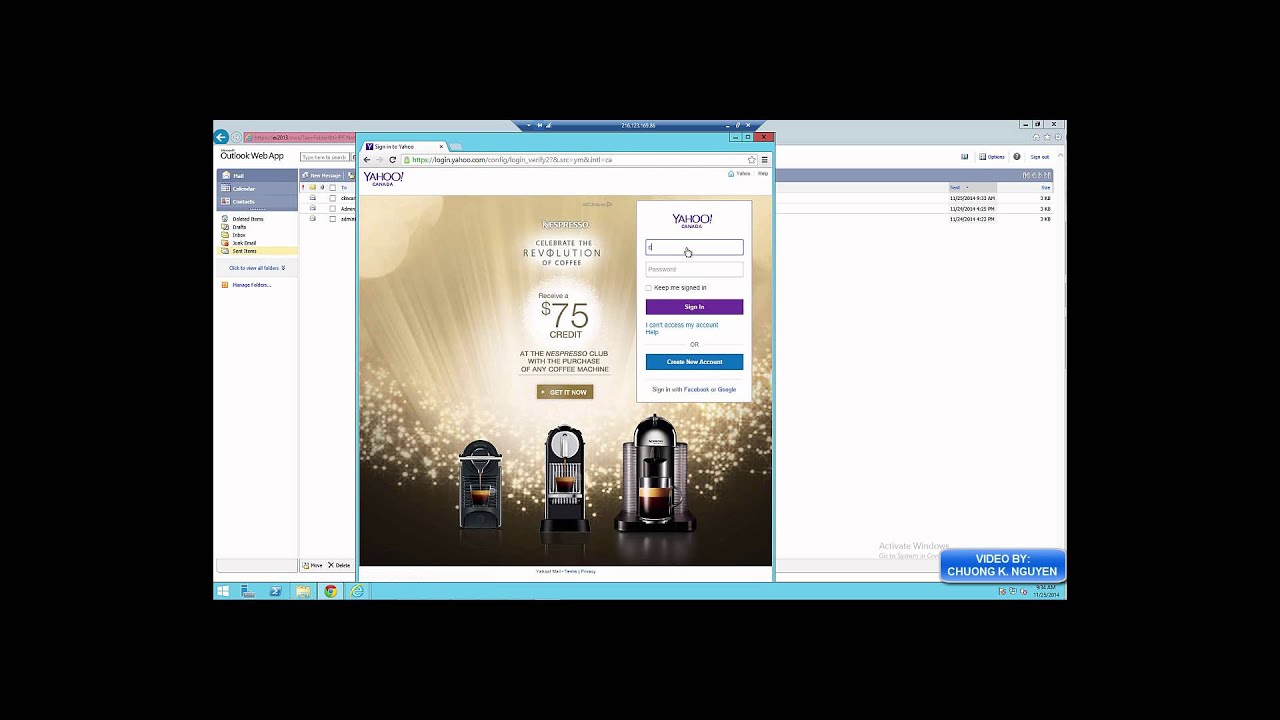Open a new Chrome tab
The width and height of the screenshot is (1280, 720).
pos(456,147)
